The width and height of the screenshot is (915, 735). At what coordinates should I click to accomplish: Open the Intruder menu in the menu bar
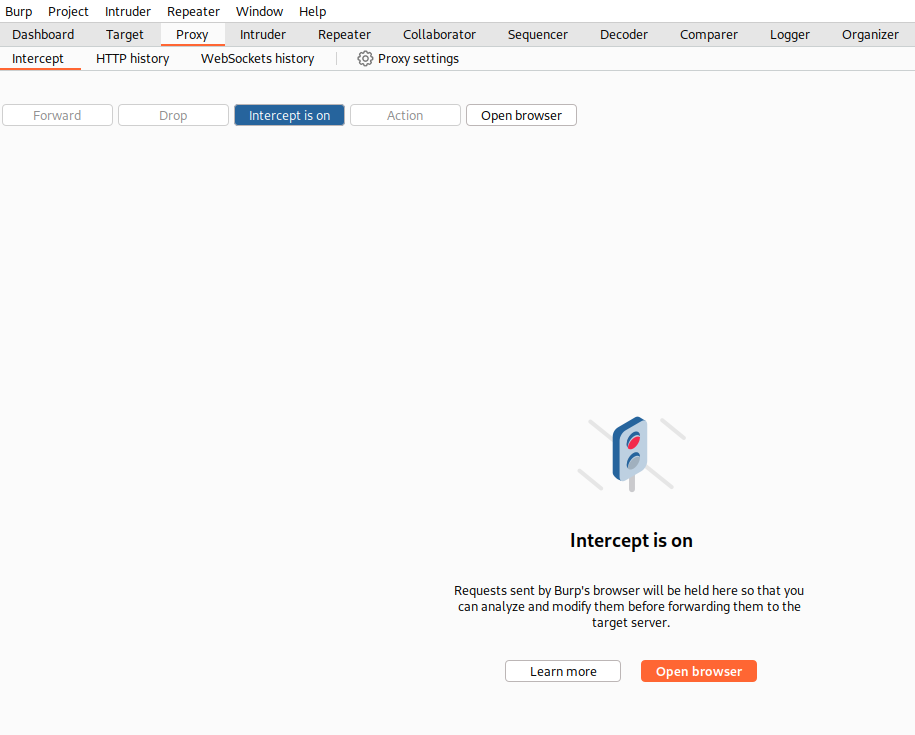coord(128,12)
